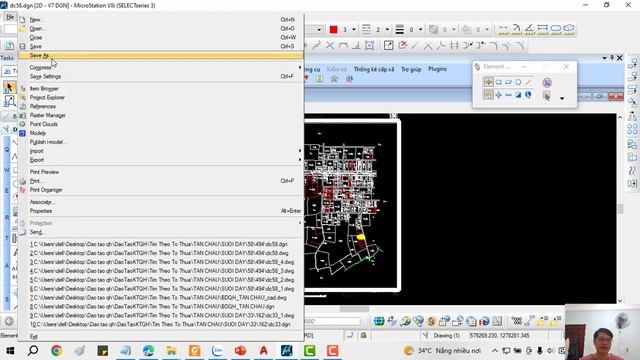The height and width of the screenshot is (360, 640).
Task: Click the globe icon in bottom toolbar
Action: 379,321
